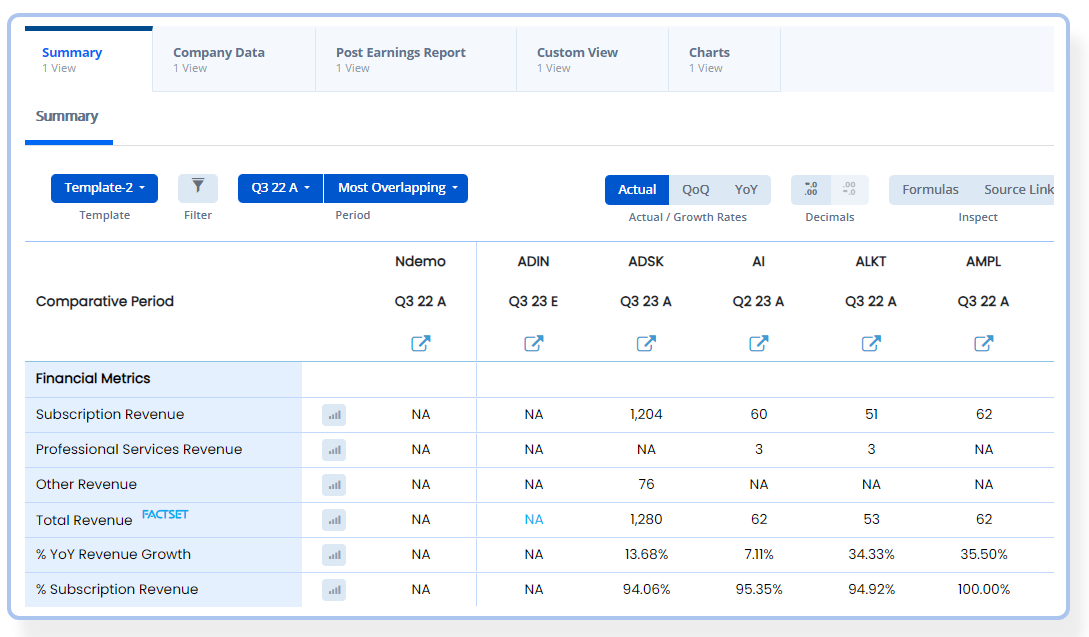
Task: Open external link under ALKT column
Action: 871,343
